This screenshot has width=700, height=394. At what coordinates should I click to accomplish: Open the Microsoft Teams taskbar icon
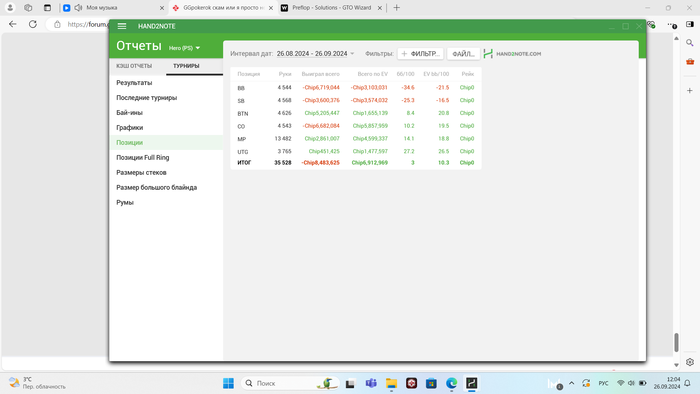click(x=371, y=383)
